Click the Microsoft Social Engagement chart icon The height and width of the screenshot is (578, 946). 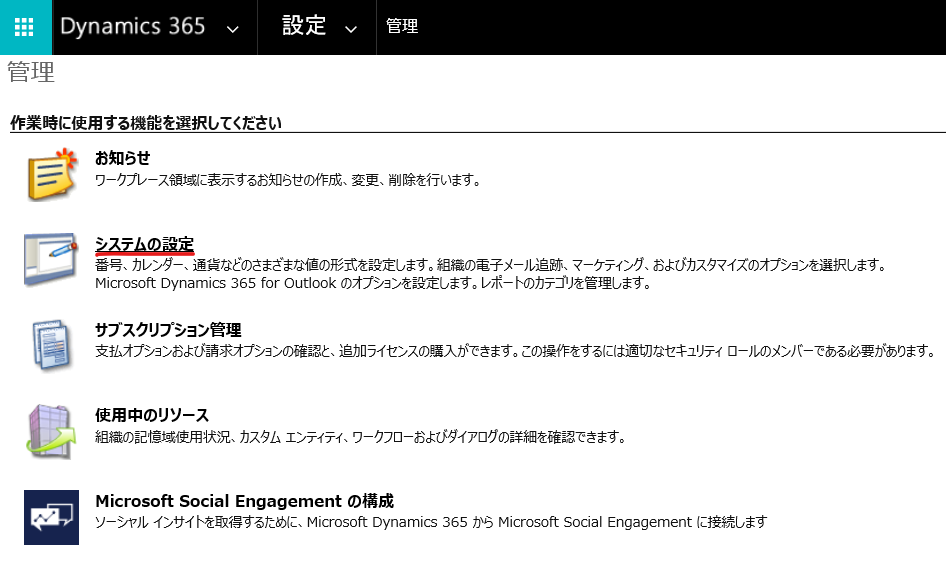point(51,517)
